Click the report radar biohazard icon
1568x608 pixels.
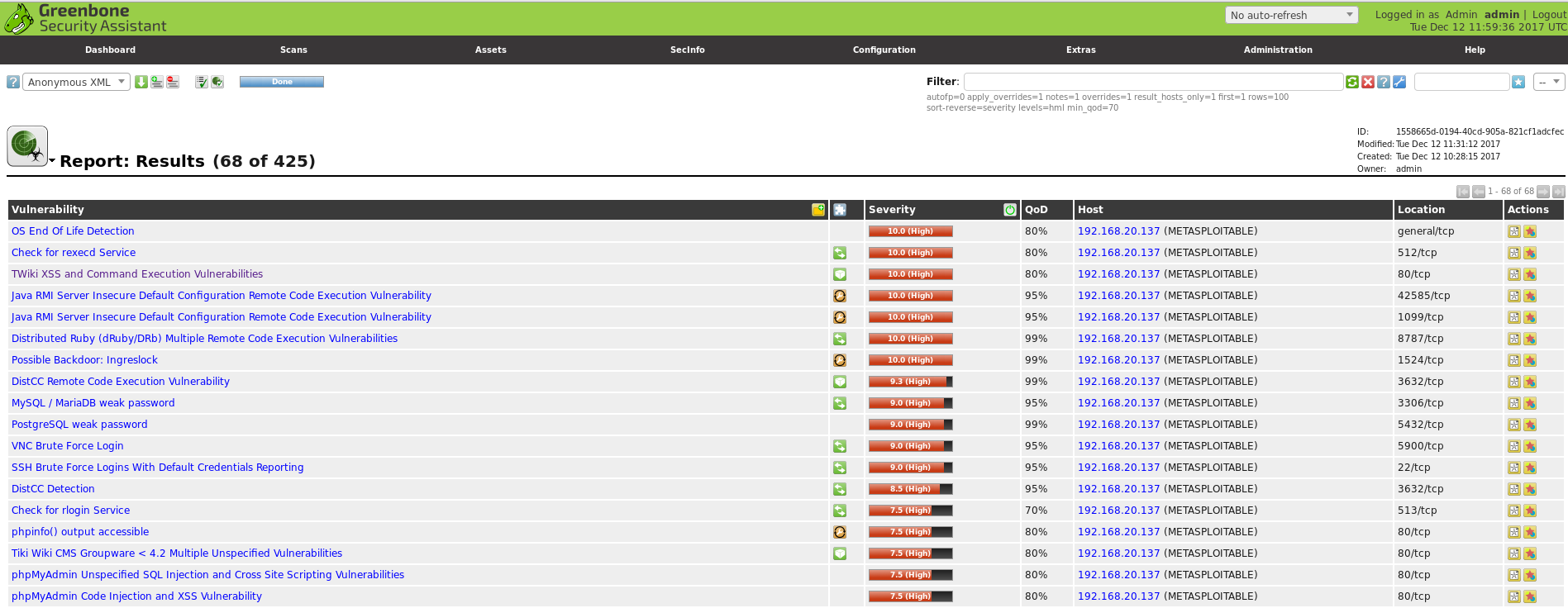[27, 146]
